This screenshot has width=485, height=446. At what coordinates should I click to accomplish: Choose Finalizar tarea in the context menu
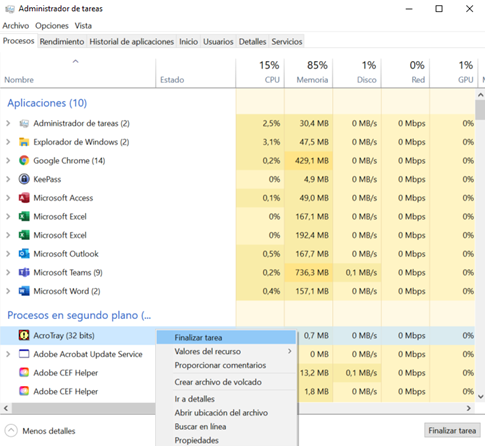point(226,337)
